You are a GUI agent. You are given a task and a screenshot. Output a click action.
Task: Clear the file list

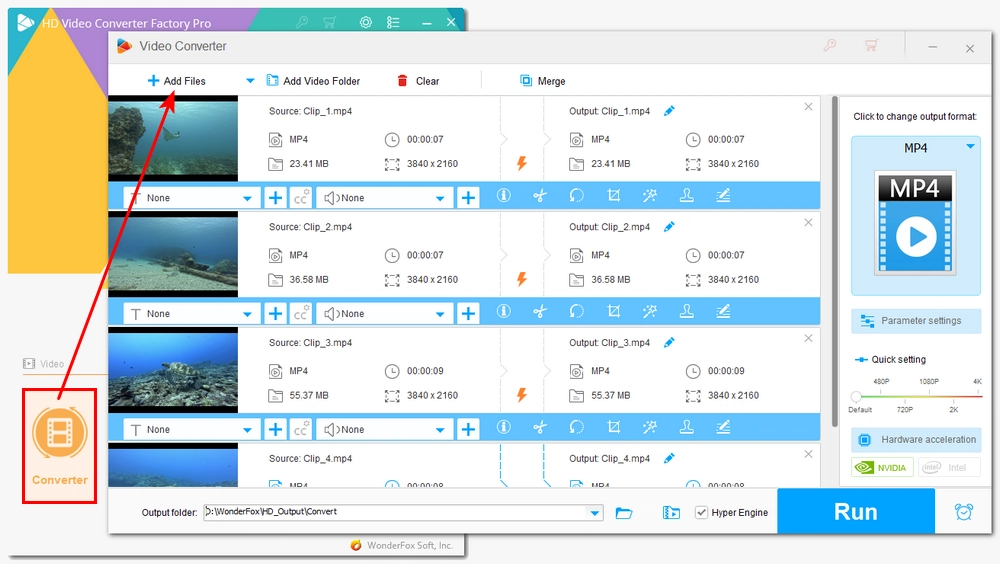[418, 81]
